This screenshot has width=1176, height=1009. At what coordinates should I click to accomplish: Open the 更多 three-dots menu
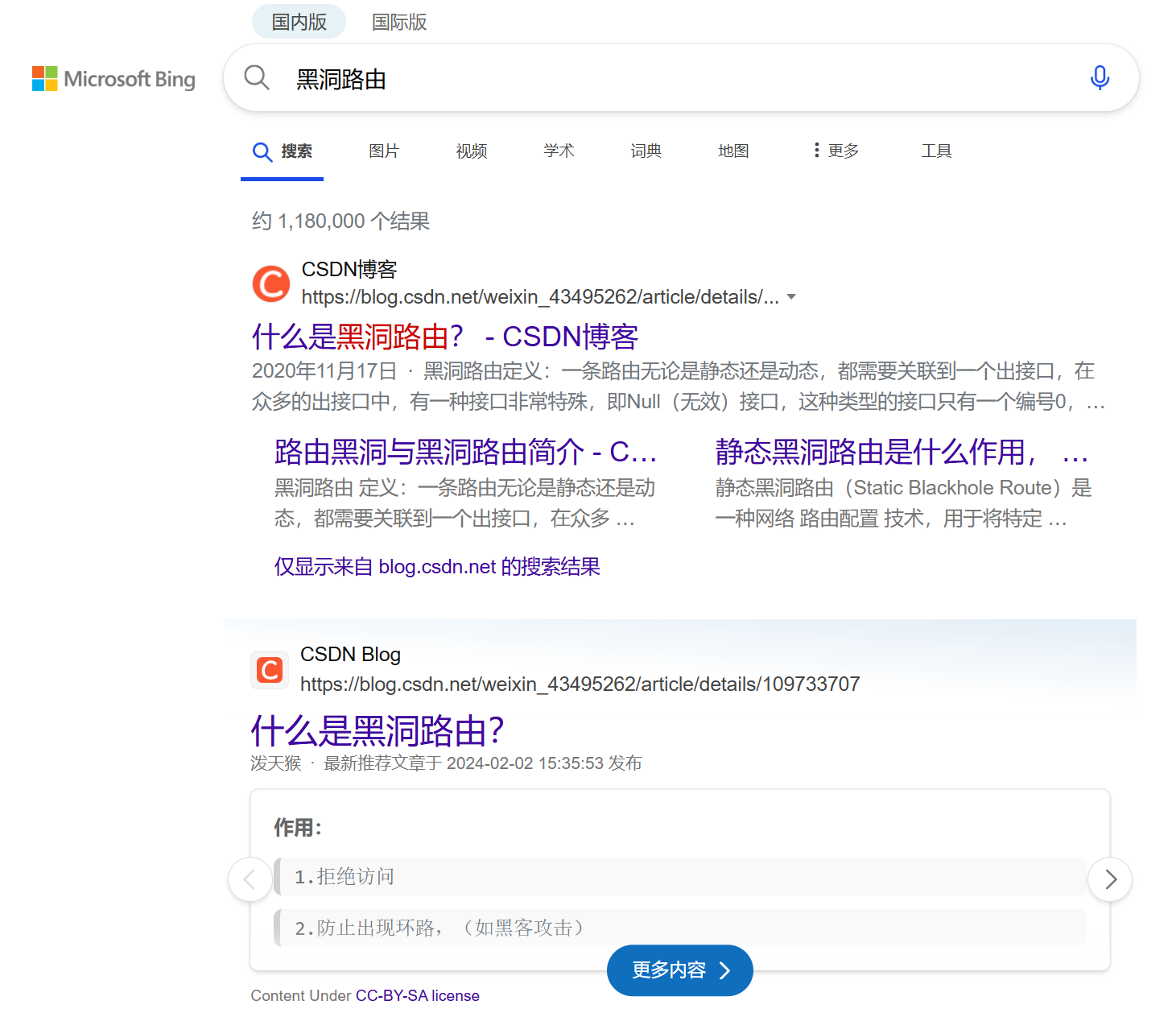[836, 151]
